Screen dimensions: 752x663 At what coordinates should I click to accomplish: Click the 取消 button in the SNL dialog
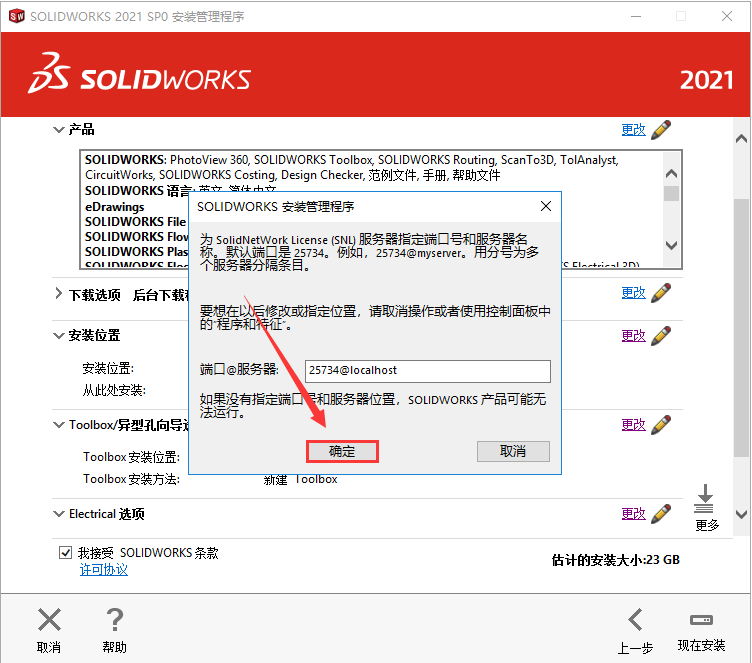(x=513, y=451)
